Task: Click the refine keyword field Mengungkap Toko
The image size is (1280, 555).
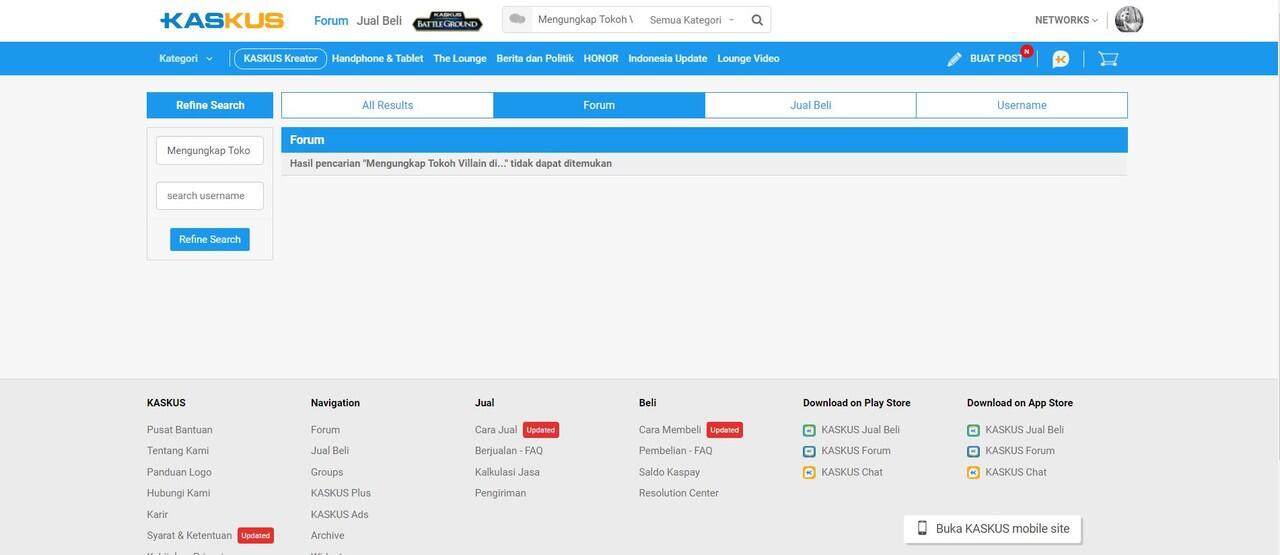Action: (210, 151)
